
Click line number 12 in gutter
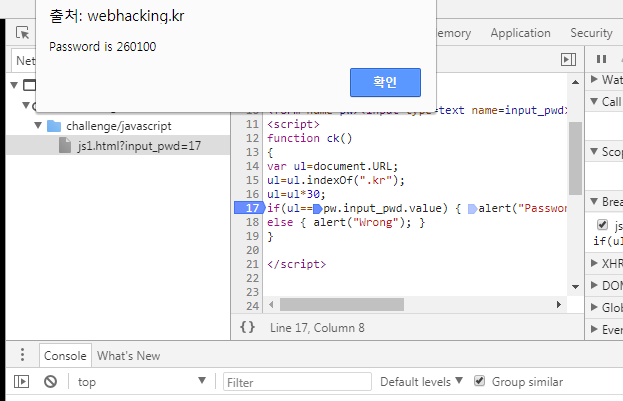[x=252, y=138]
